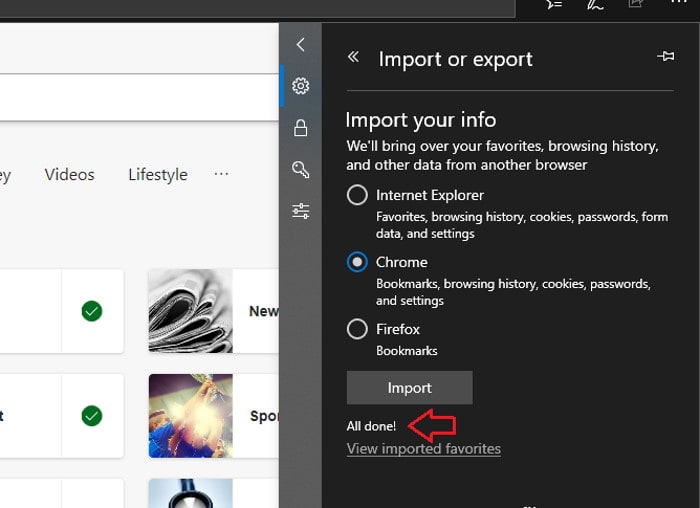Click Add notes pen icon

[595, 4]
